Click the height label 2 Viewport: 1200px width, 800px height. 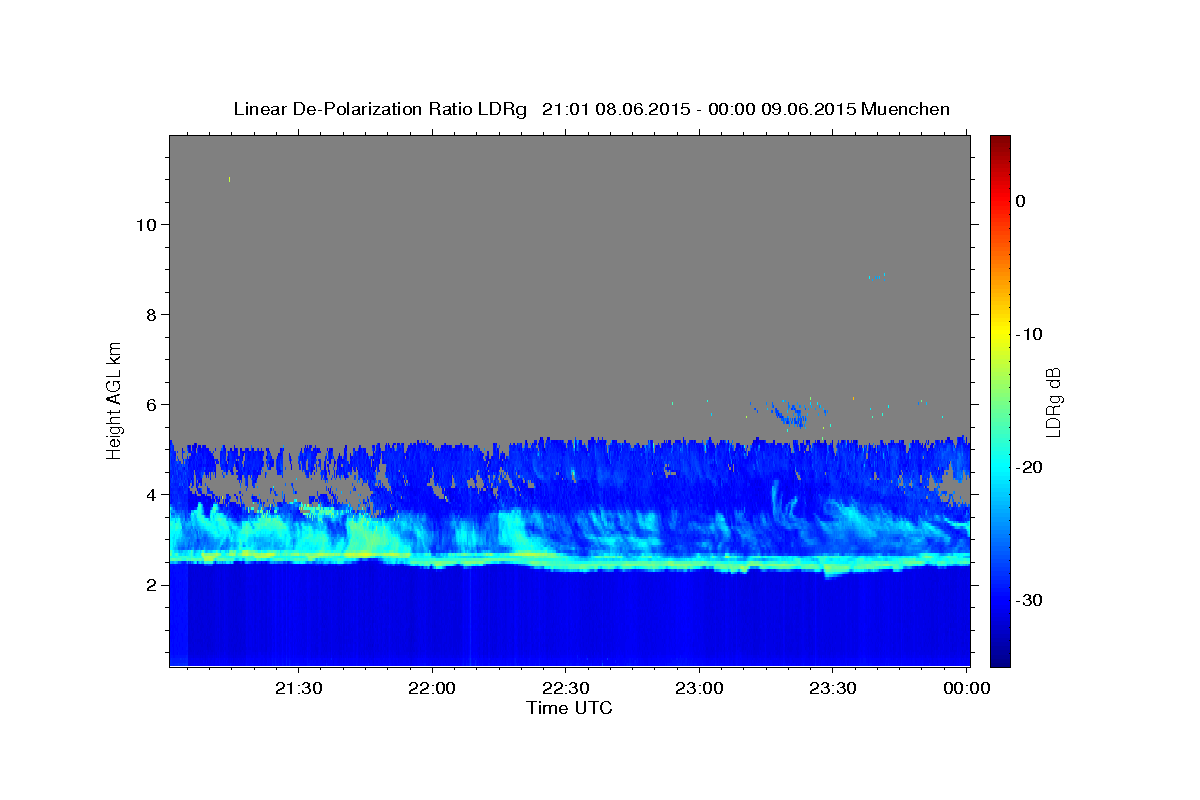coord(150,584)
